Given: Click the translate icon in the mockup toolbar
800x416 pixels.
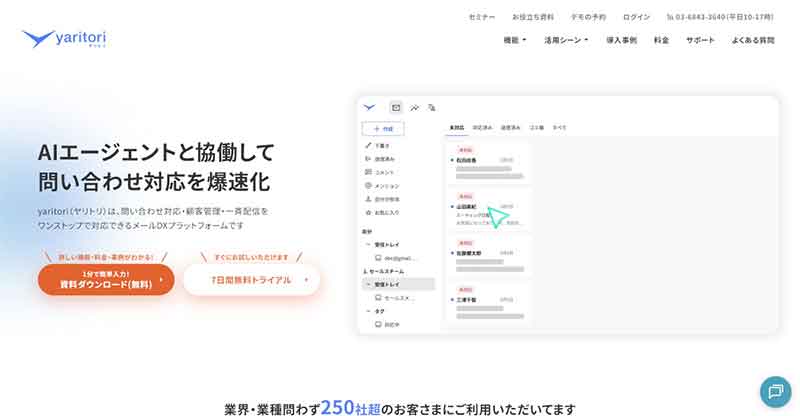Looking at the screenshot, I should pyautogui.click(x=432, y=108).
